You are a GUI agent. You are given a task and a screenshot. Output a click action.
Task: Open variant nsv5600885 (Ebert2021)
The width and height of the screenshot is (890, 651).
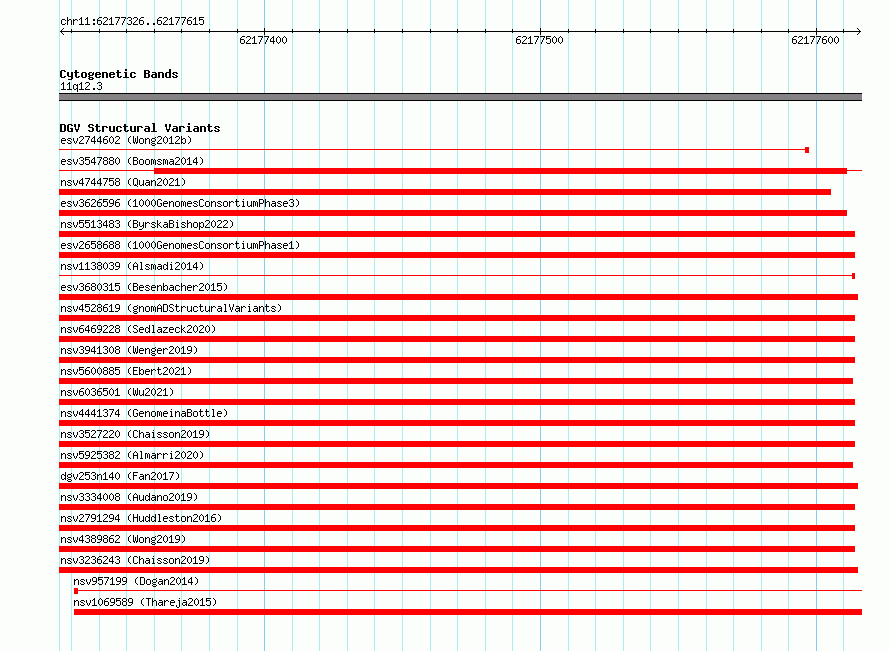126,371
